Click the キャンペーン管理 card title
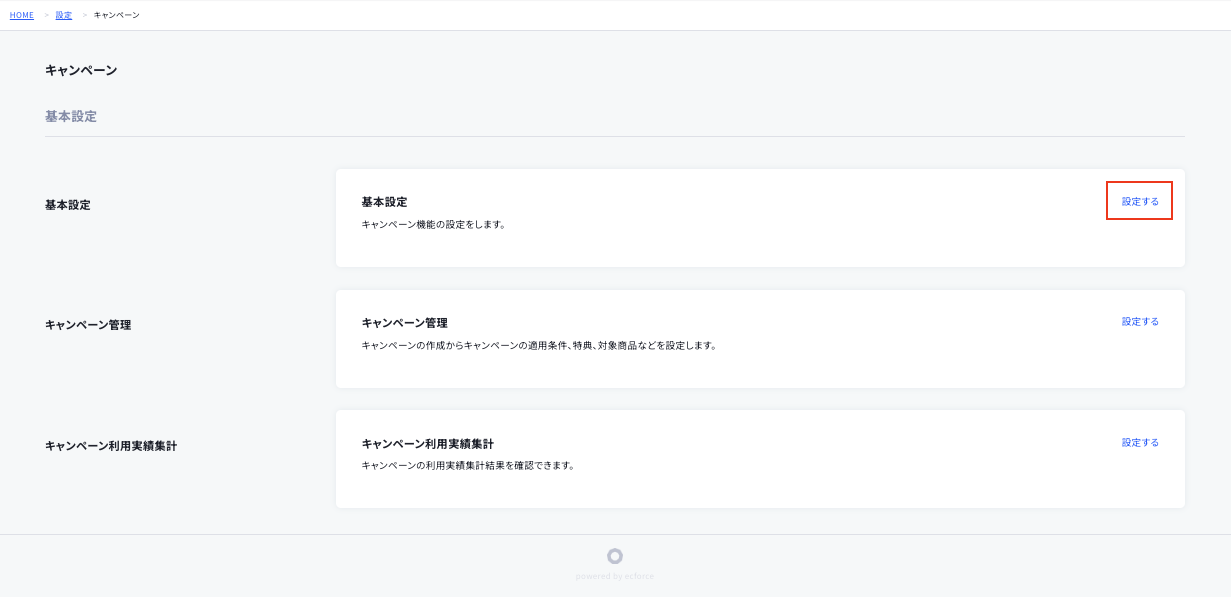This screenshot has width=1231, height=597. point(405,322)
